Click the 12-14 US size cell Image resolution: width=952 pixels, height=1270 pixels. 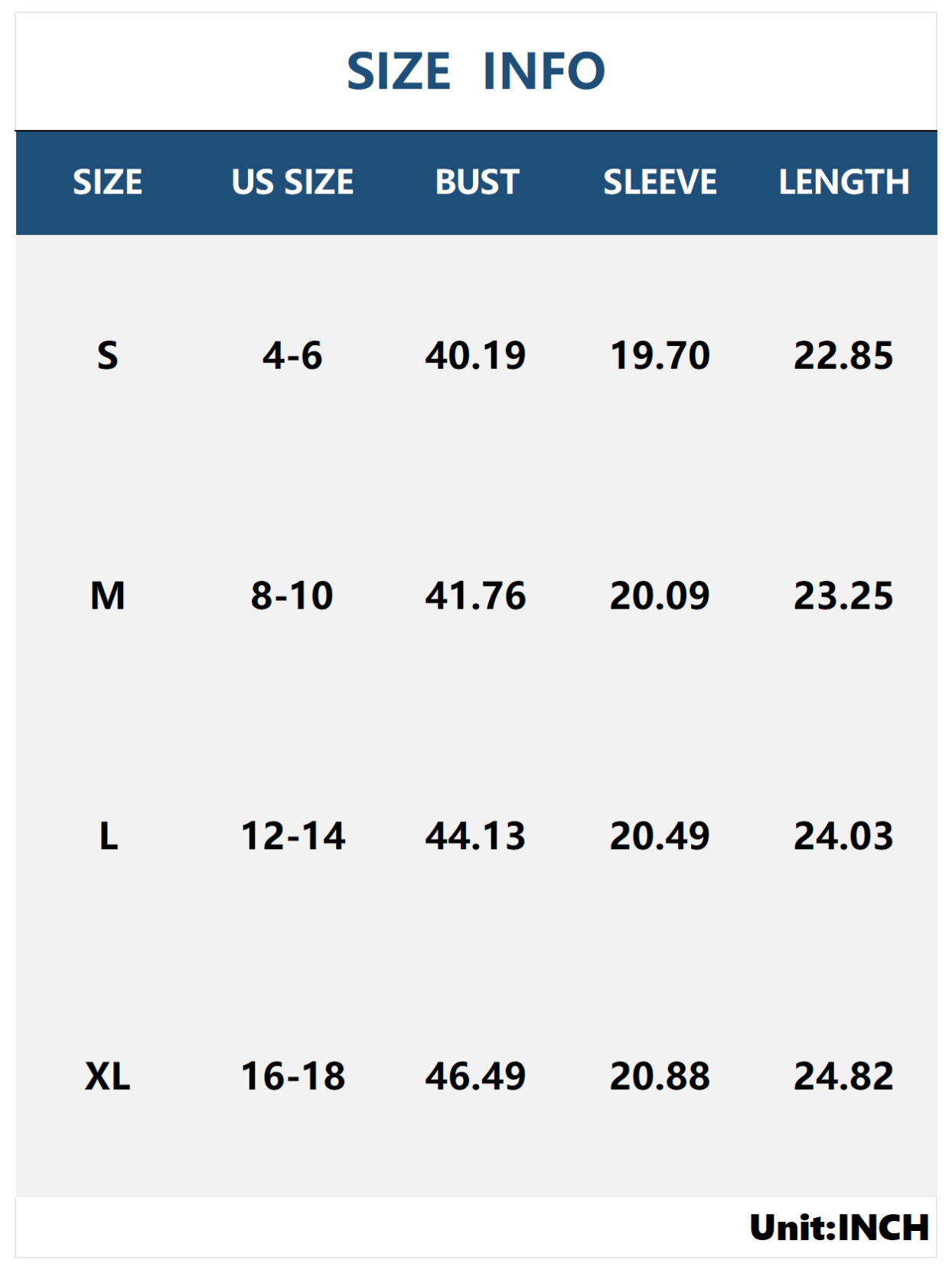click(x=293, y=836)
